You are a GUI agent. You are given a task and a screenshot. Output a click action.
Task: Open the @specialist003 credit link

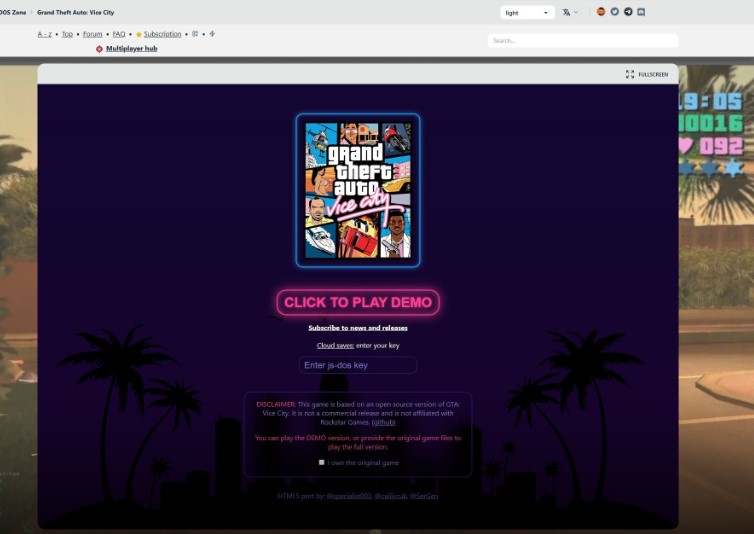[349, 496]
